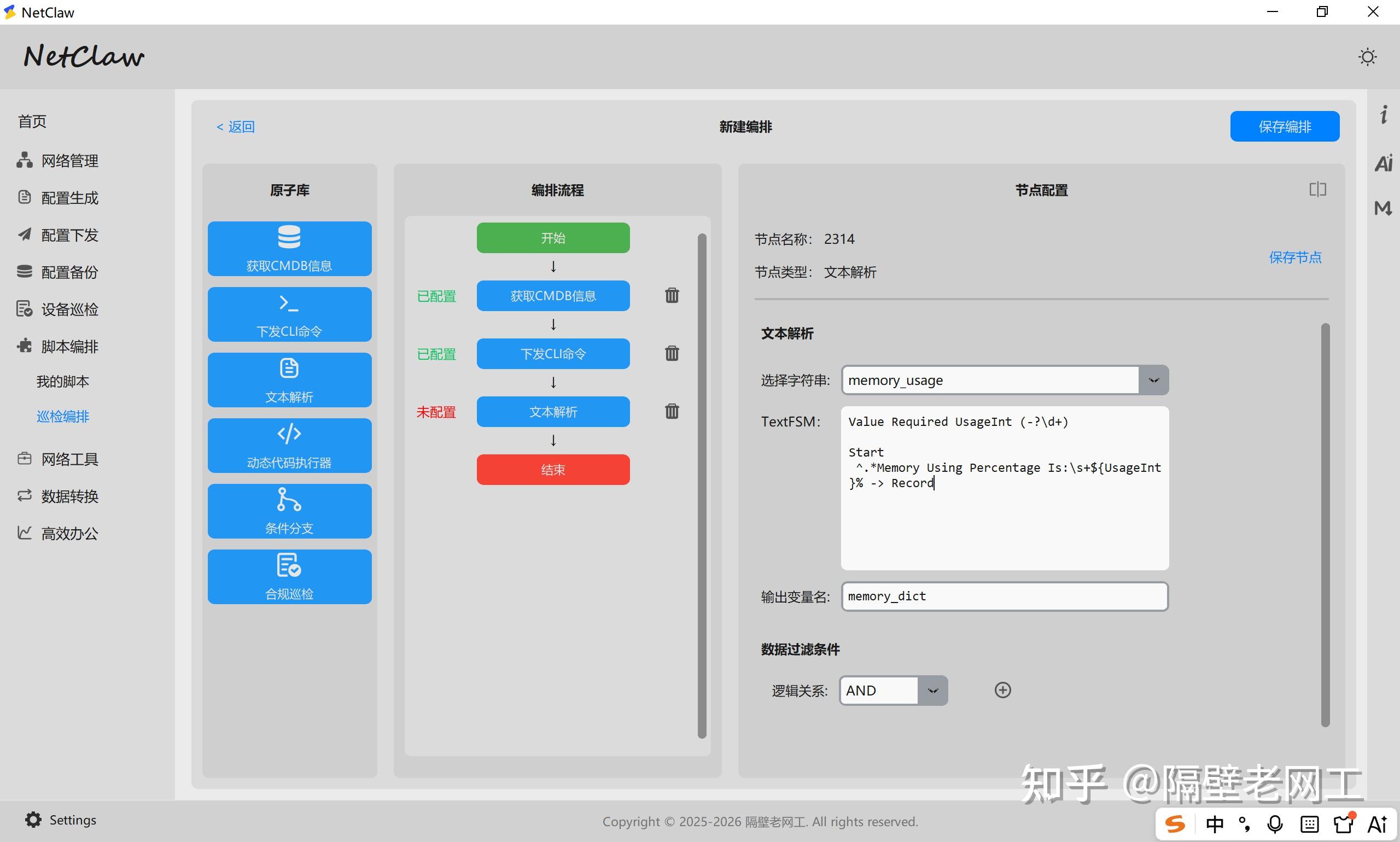Select the 结束 flow node
Image resolution: width=1400 pixels, height=842 pixels.
(553, 469)
